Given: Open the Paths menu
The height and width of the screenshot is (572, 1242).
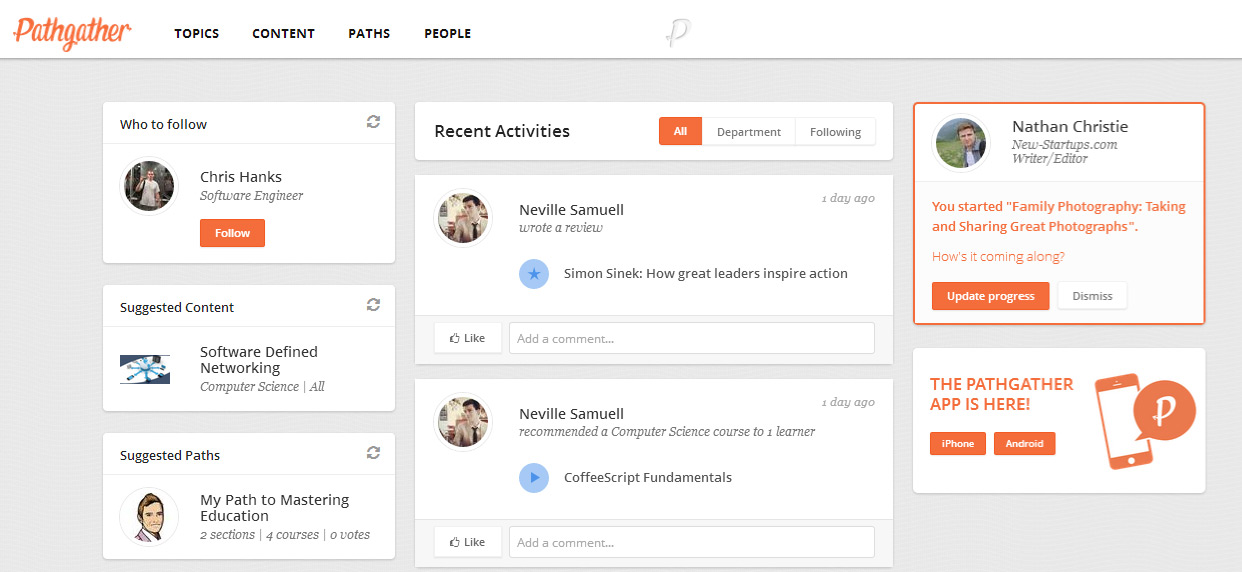Looking at the screenshot, I should (x=369, y=34).
